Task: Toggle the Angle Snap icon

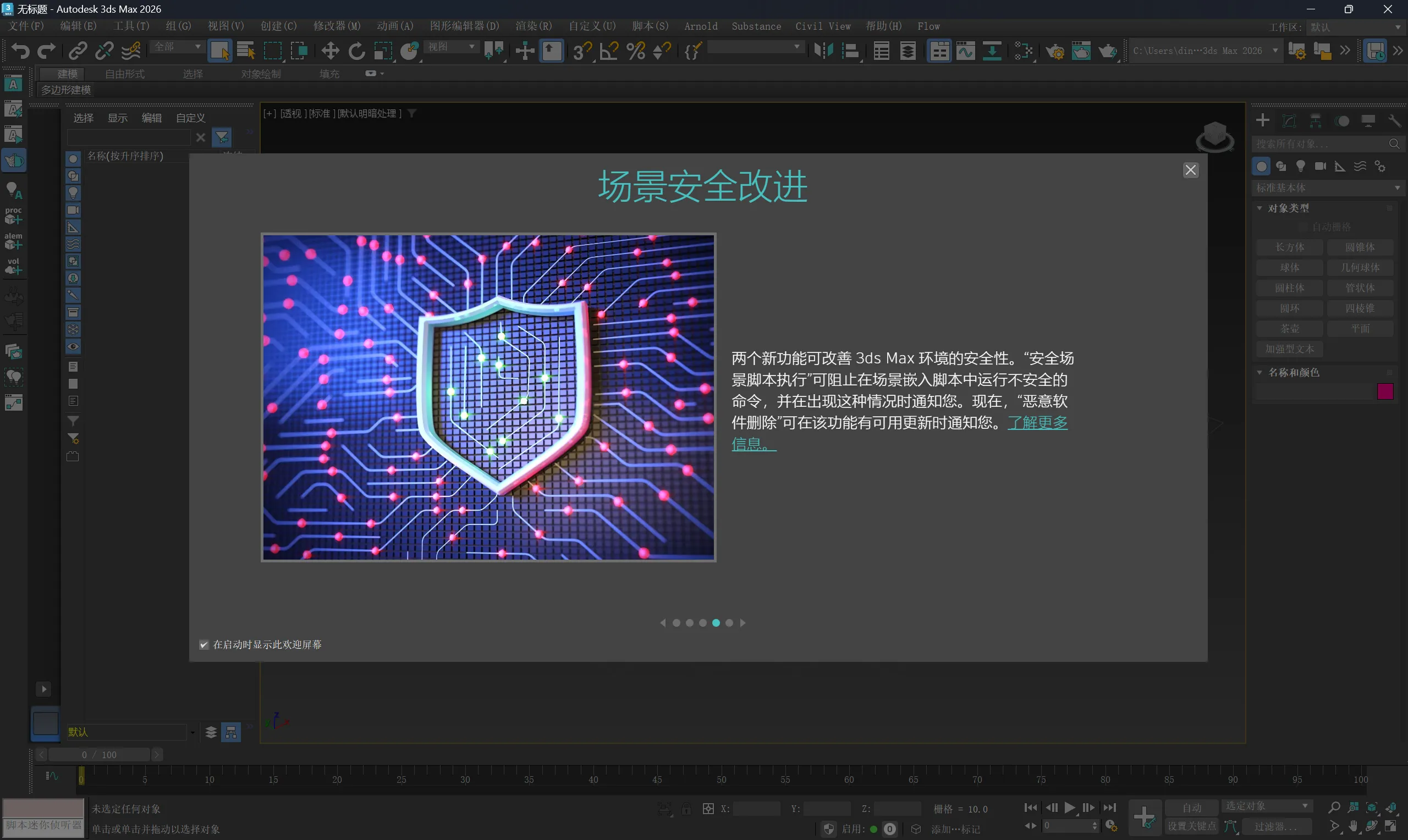Action: click(609, 51)
